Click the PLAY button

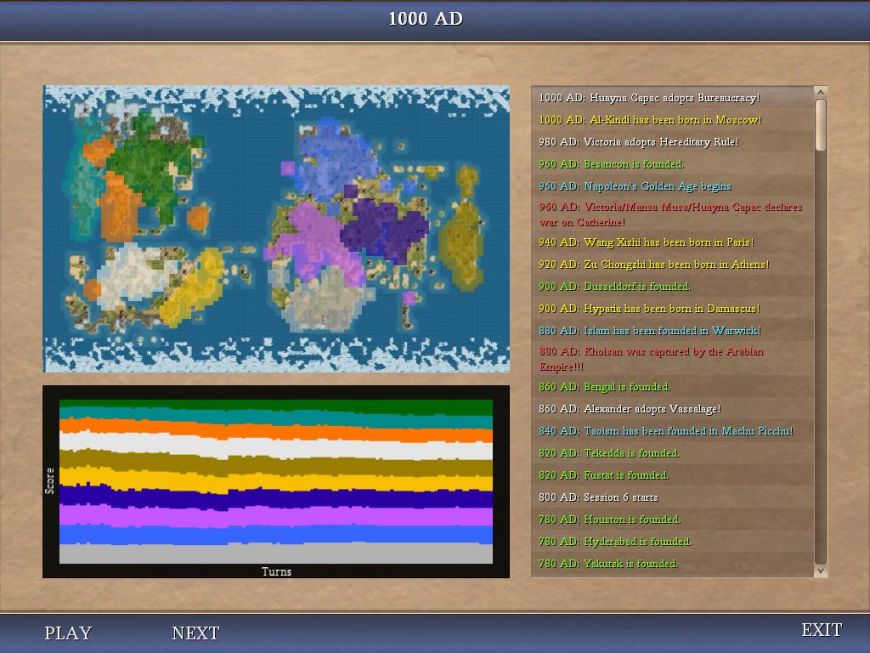68,633
